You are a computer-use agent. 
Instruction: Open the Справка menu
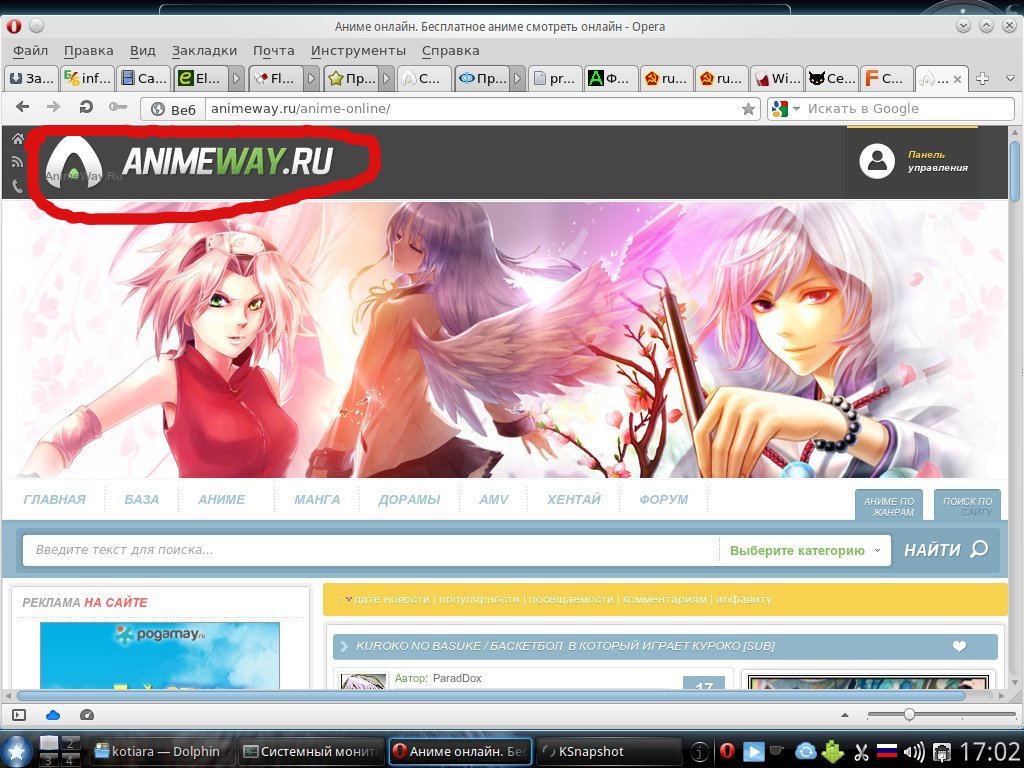point(451,51)
